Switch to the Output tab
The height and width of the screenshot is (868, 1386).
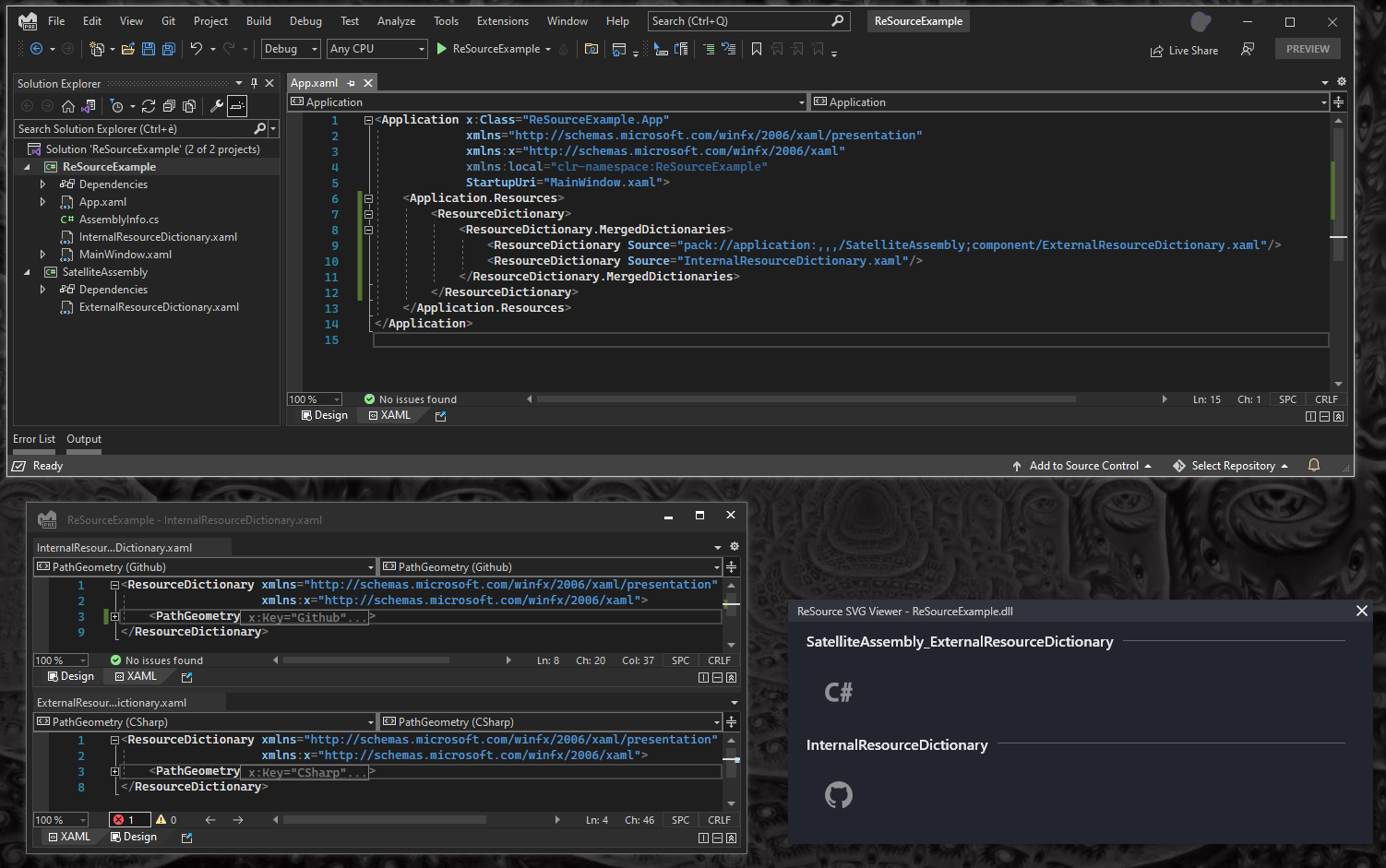pyautogui.click(x=84, y=439)
